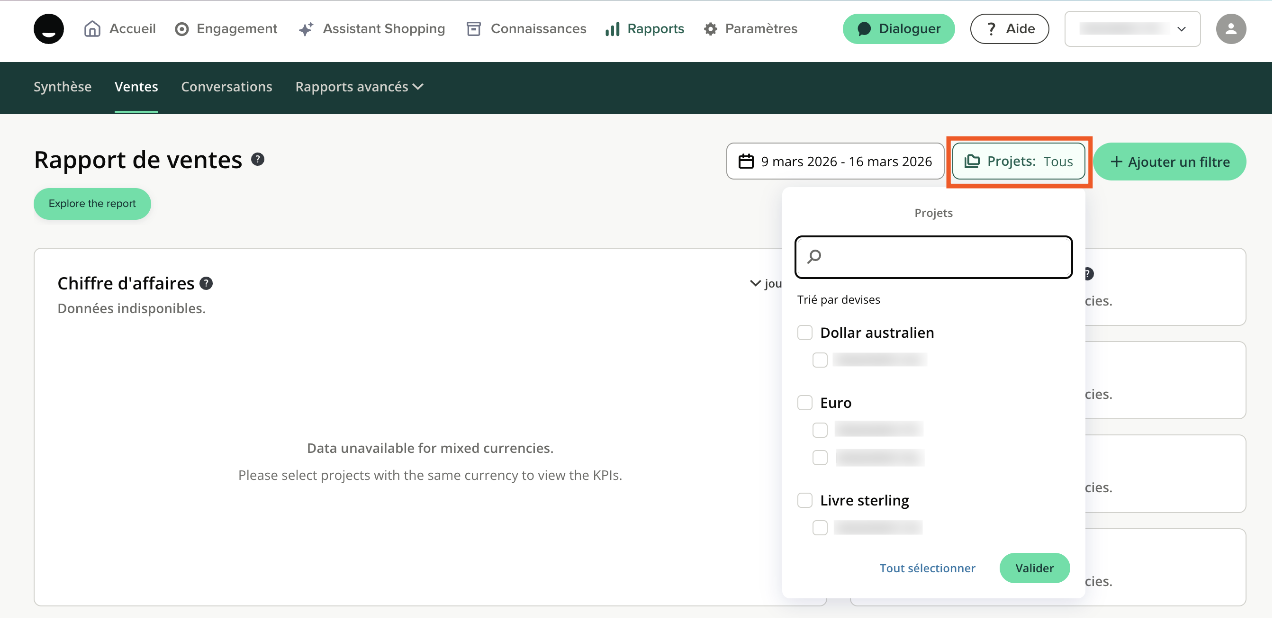This screenshot has width=1272, height=618.
Task: Open the account selector dropdown
Action: pos(1132,29)
